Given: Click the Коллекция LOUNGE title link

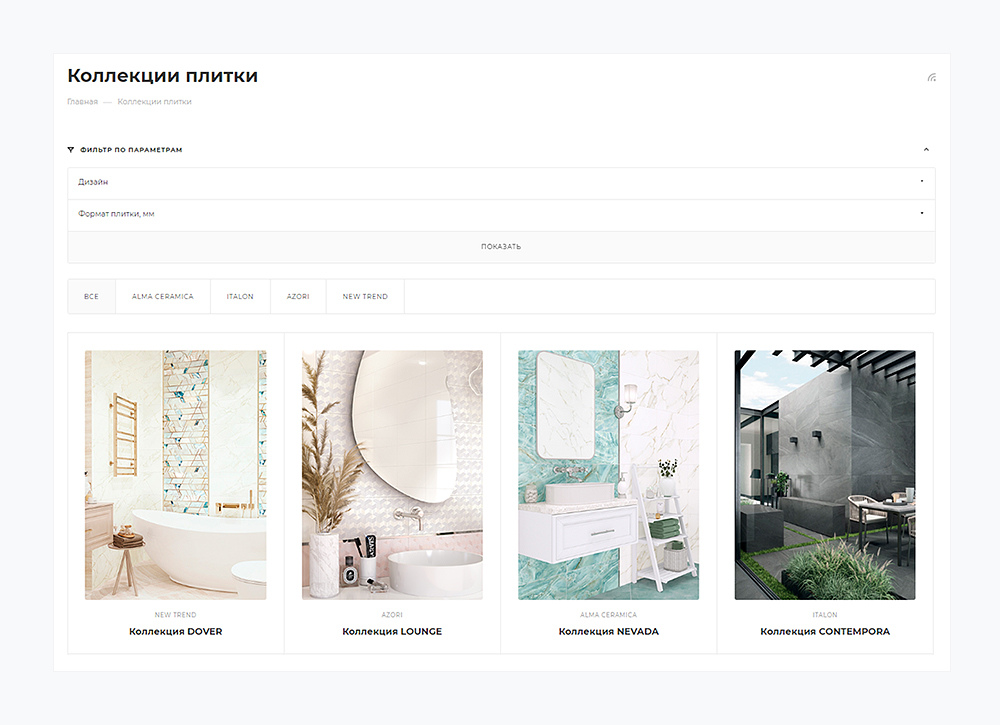Looking at the screenshot, I should click(392, 632).
